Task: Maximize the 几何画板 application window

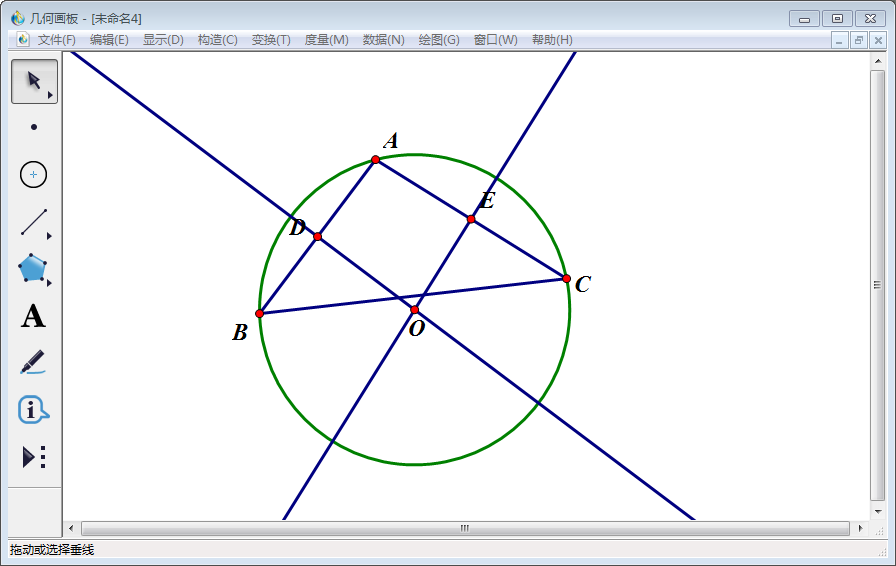Action: tap(837, 19)
